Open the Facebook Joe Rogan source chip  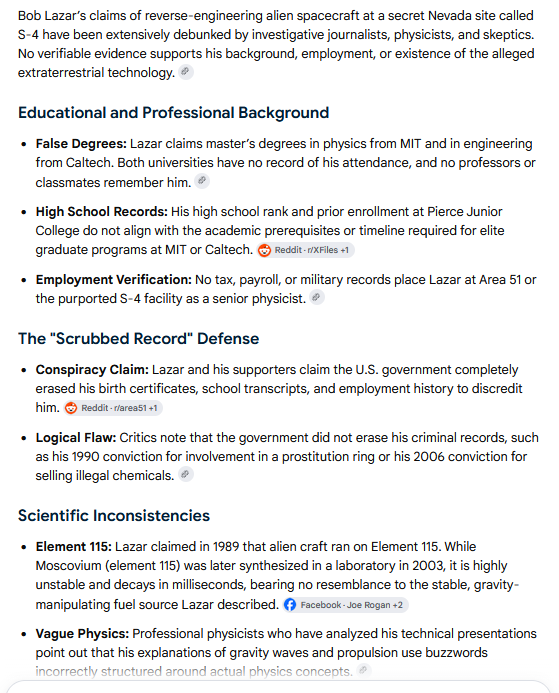click(346, 605)
